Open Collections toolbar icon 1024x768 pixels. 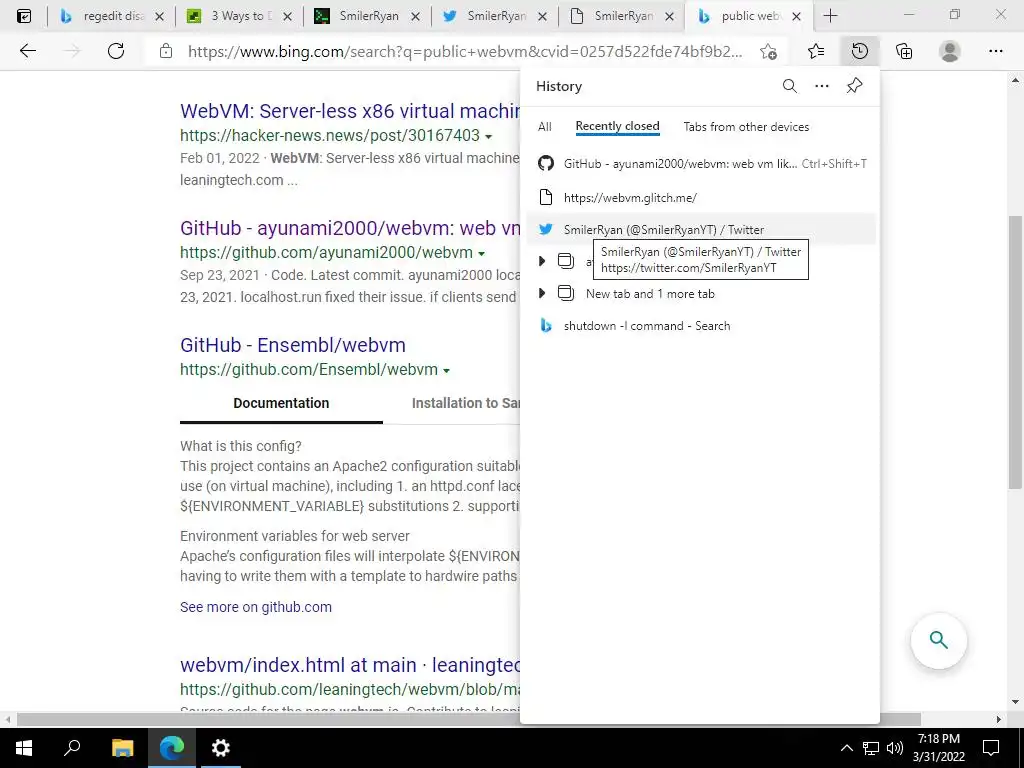[904, 51]
